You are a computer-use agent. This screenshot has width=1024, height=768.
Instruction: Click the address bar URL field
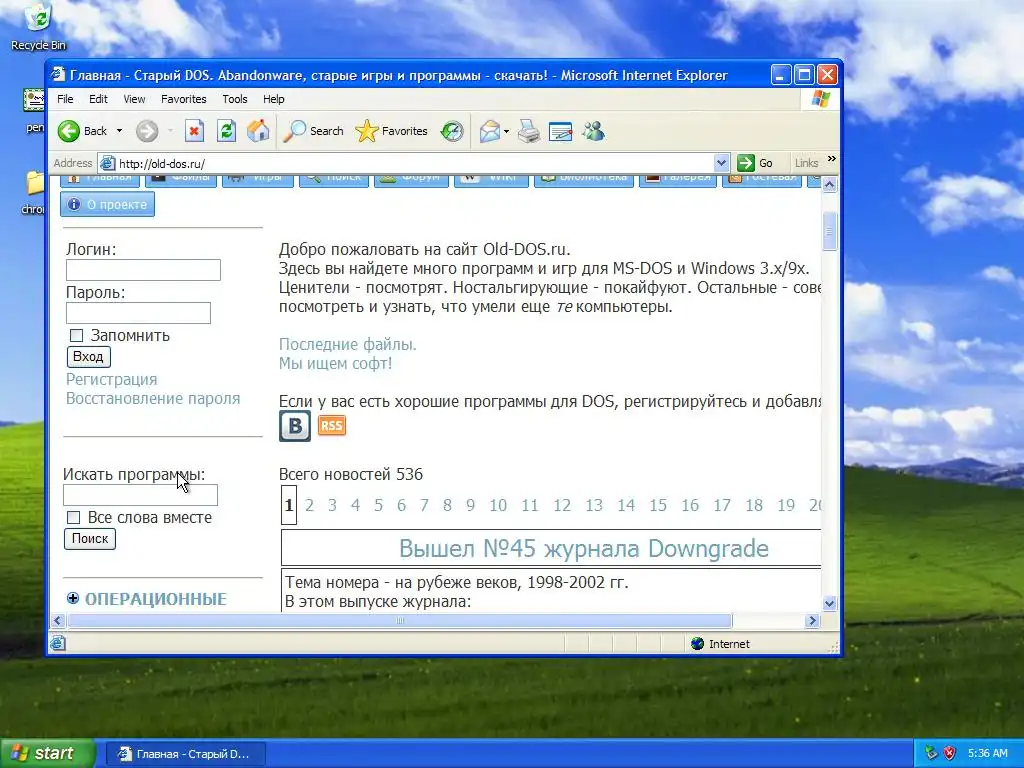[x=413, y=163]
